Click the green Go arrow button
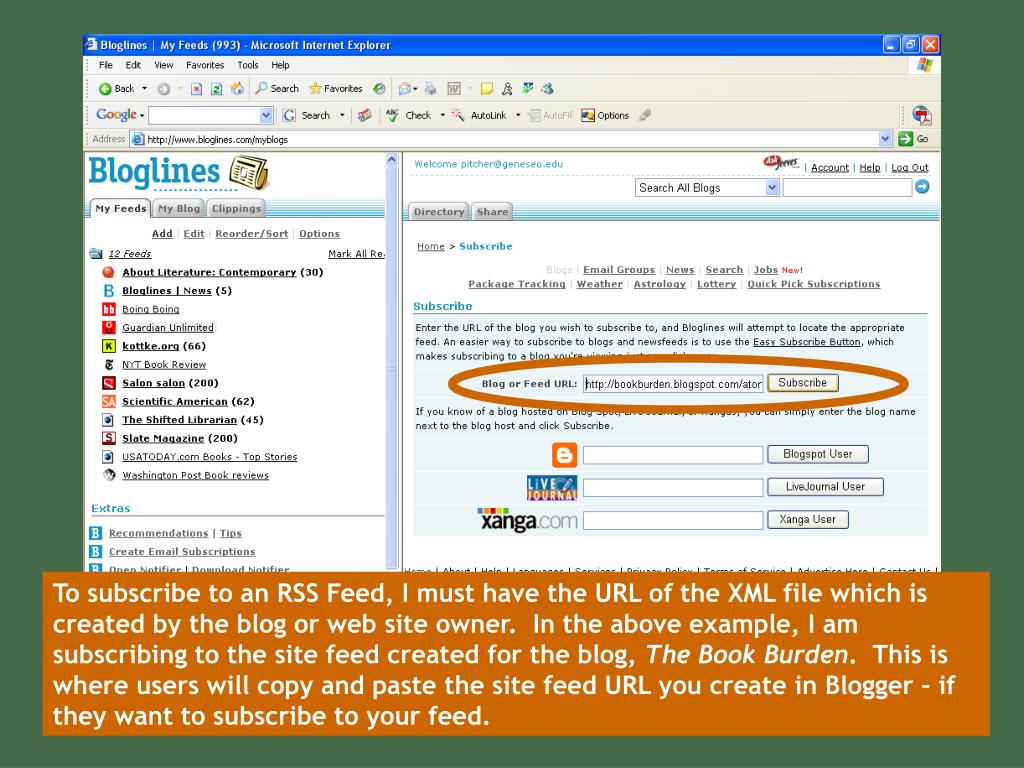Image resolution: width=1024 pixels, height=768 pixels. 905,138
